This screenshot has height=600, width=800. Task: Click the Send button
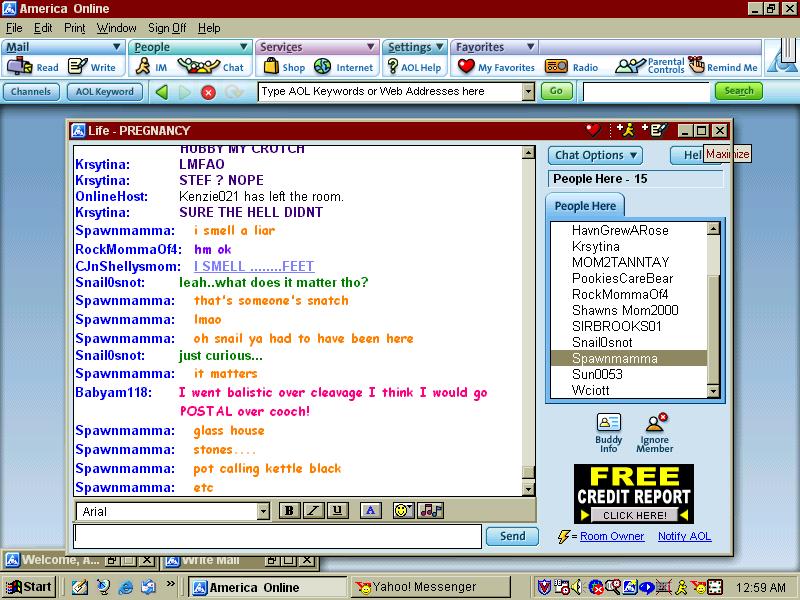(x=512, y=536)
